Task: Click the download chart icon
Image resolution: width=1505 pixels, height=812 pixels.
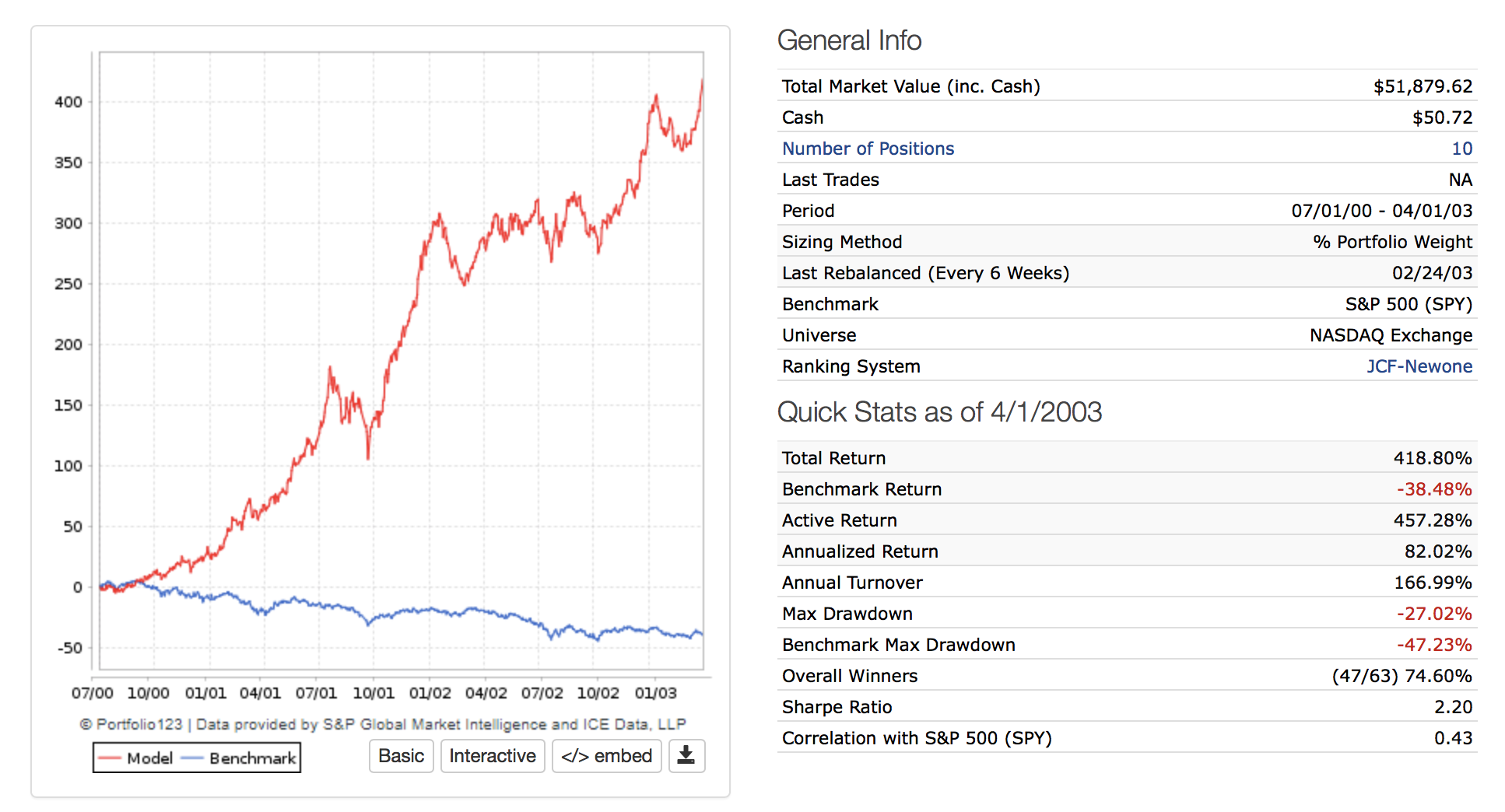Action: [x=686, y=755]
